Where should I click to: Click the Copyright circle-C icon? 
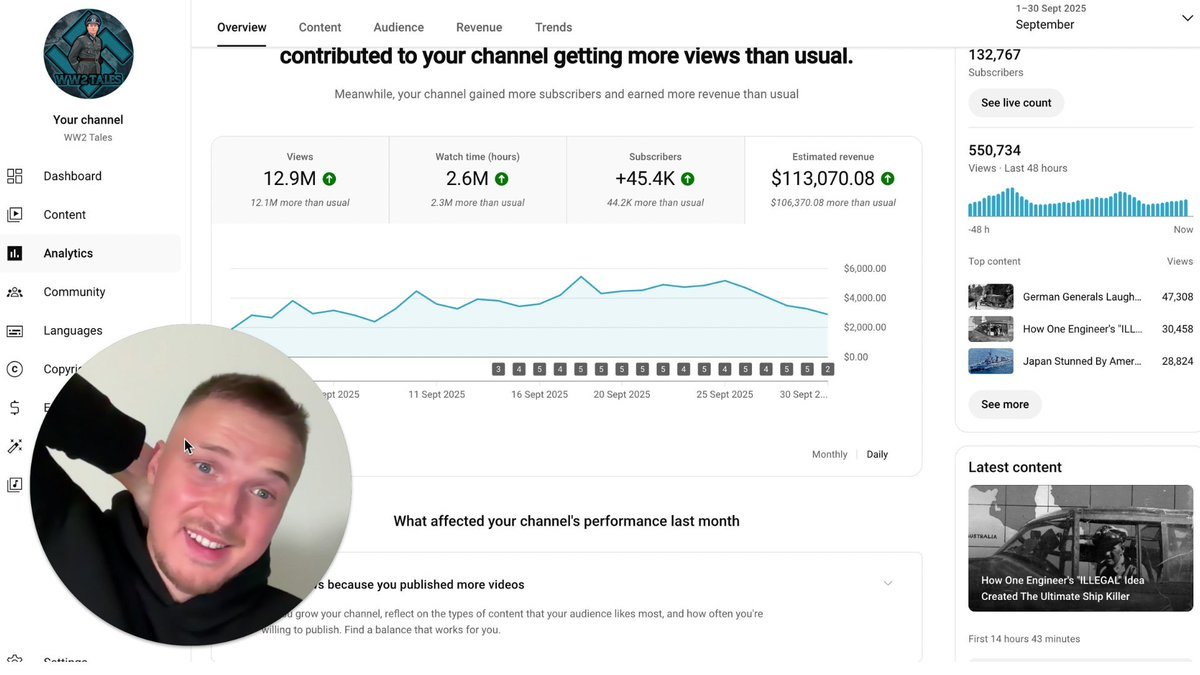[x=14, y=369]
